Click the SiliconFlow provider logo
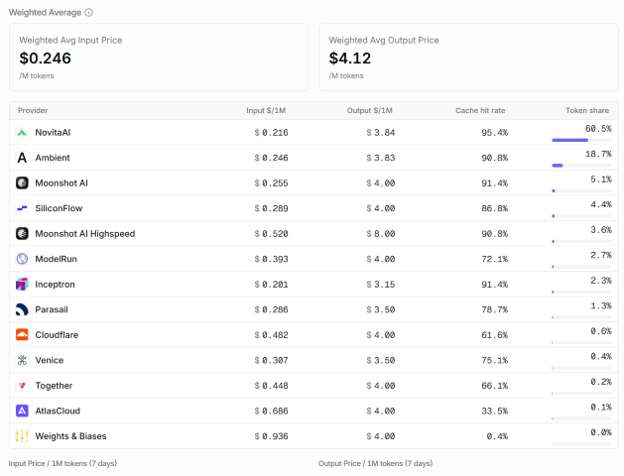The height and width of the screenshot is (476, 624). (x=22, y=208)
